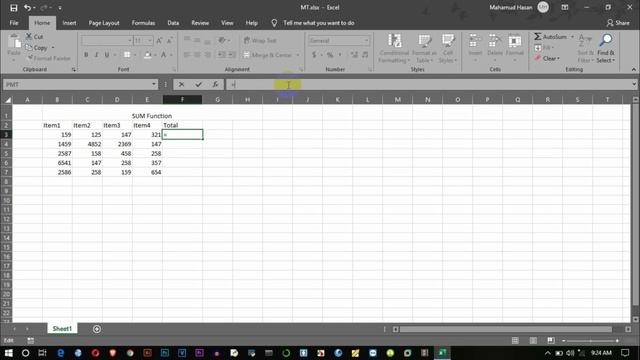Open the font size dropdown
This screenshot has height=360, width=640.
tap(150, 40)
